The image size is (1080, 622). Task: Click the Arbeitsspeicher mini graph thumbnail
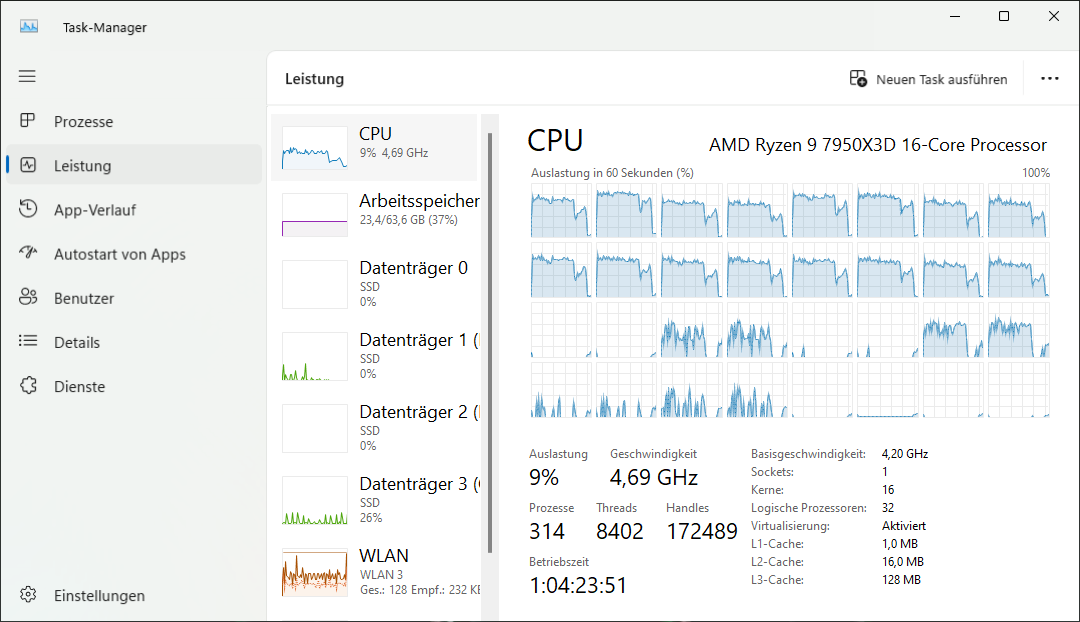pyautogui.click(x=315, y=215)
